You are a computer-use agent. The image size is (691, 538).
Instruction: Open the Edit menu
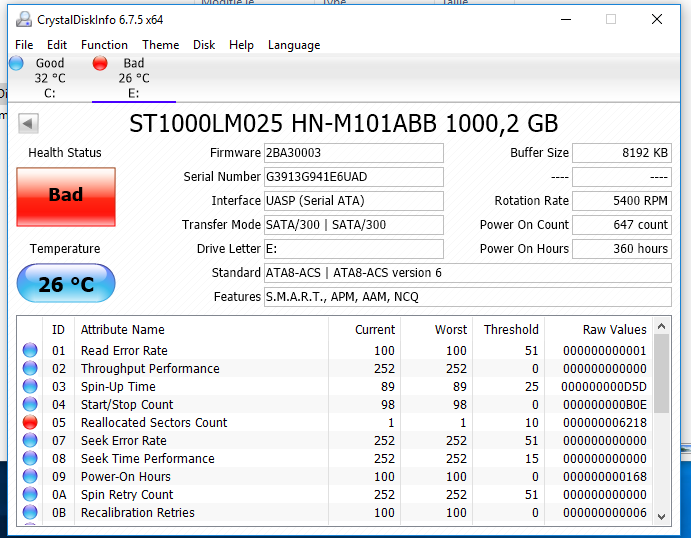point(57,45)
